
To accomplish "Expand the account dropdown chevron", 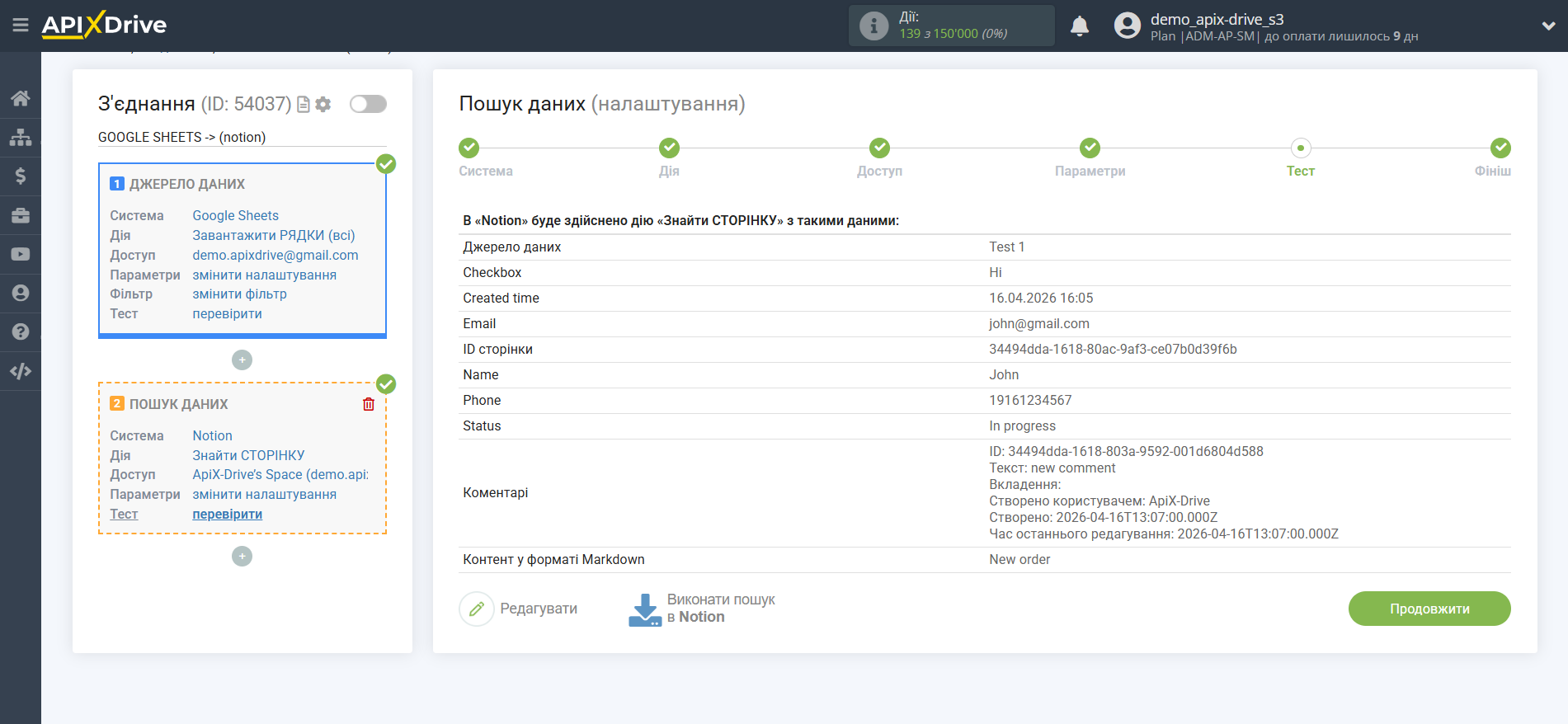I will 1548,26.
